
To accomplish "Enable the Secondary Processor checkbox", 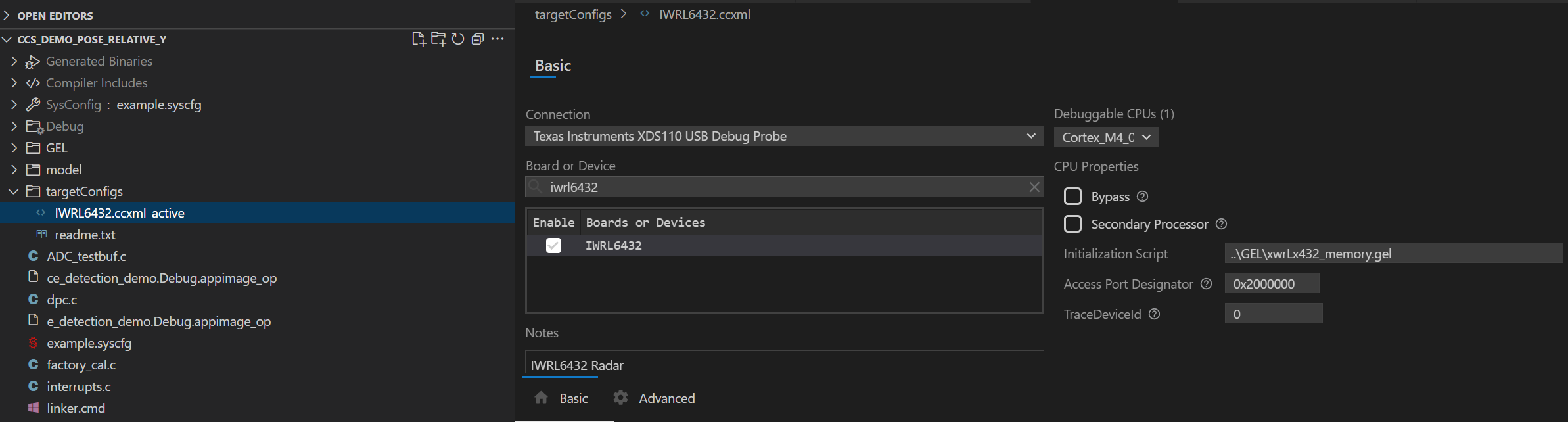I will click(1072, 224).
